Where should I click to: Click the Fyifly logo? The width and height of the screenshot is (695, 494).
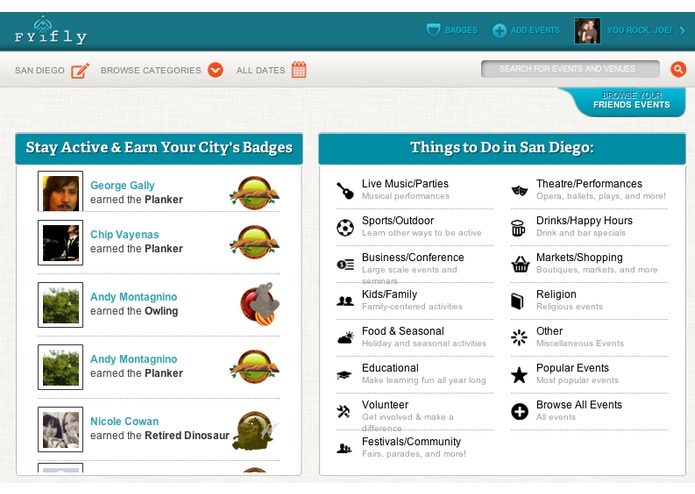click(51, 31)
